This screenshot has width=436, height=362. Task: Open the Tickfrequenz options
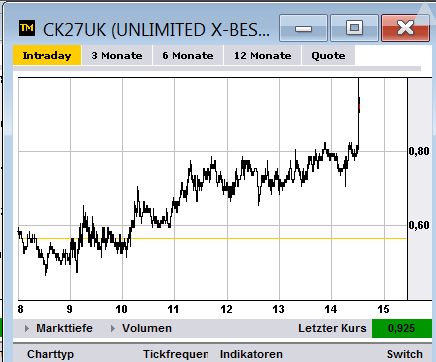[176, 354]
